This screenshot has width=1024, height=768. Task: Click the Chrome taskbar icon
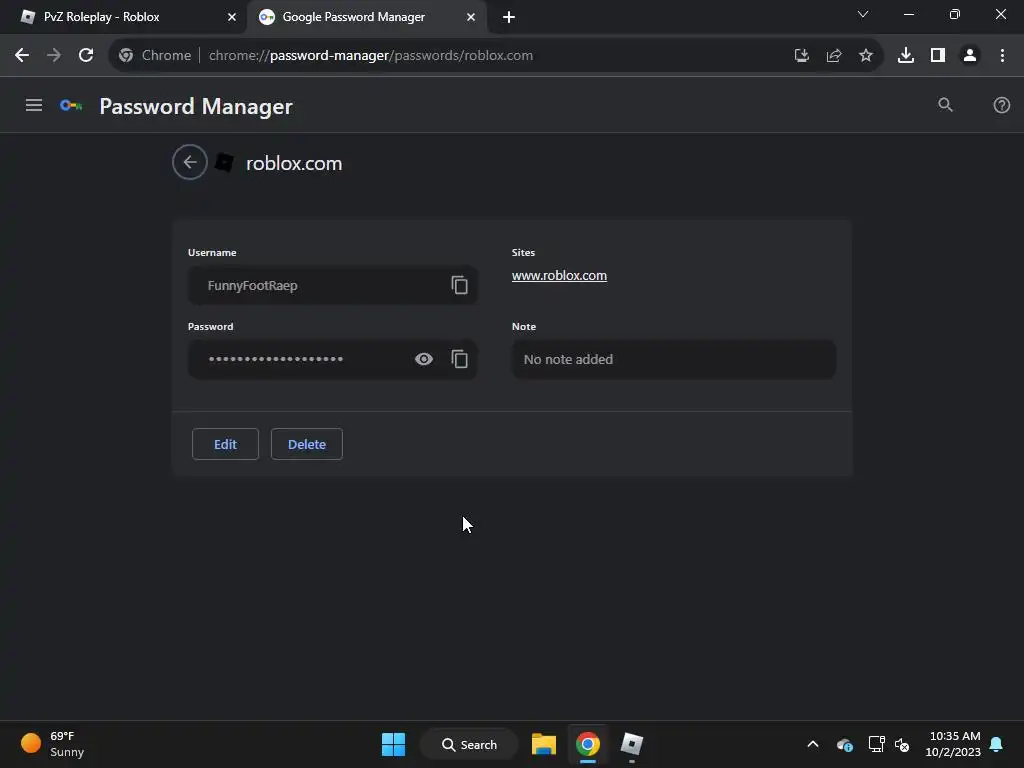point(588,744)
